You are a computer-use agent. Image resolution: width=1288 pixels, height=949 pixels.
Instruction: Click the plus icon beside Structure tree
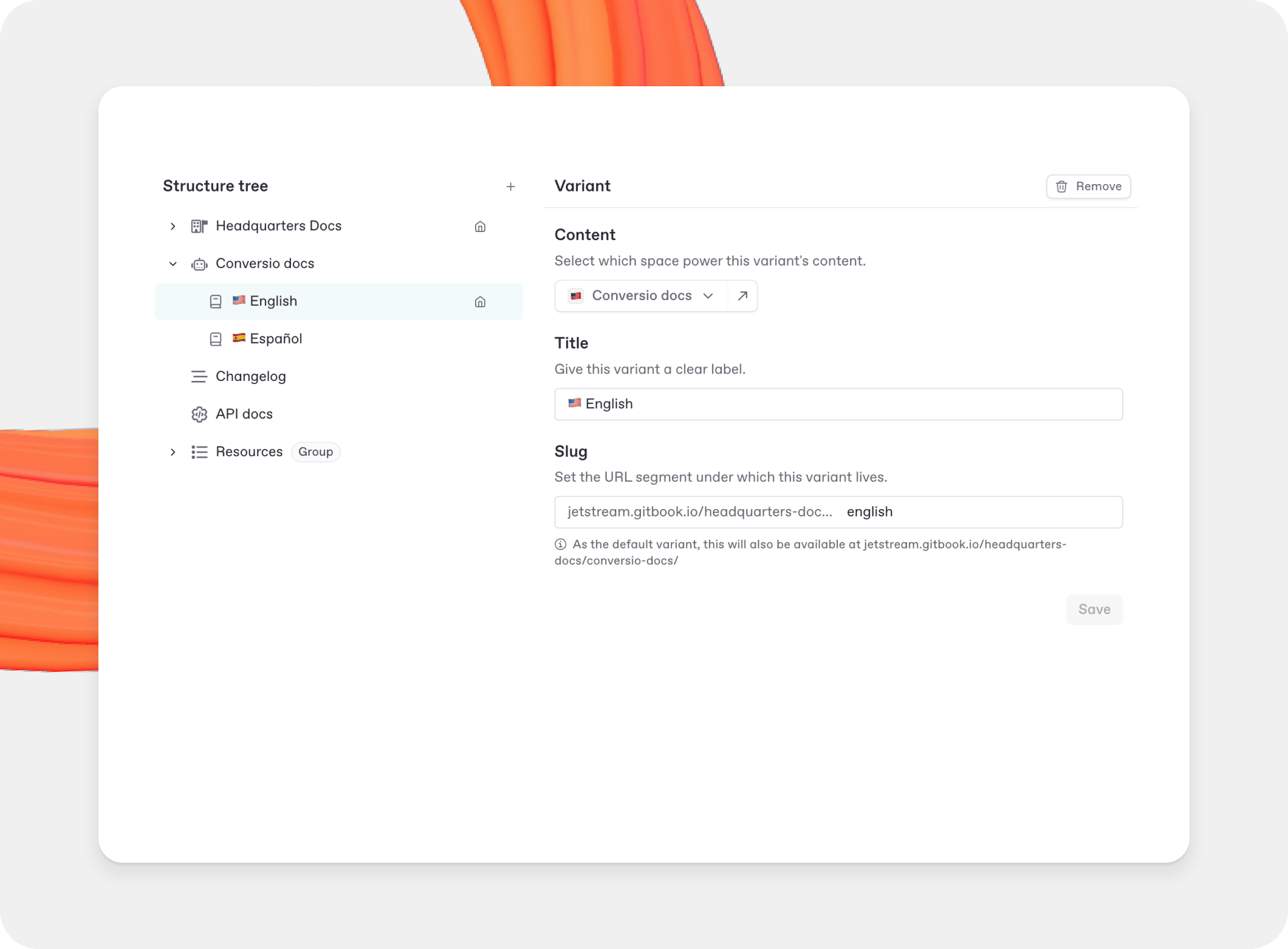(510, 187)
